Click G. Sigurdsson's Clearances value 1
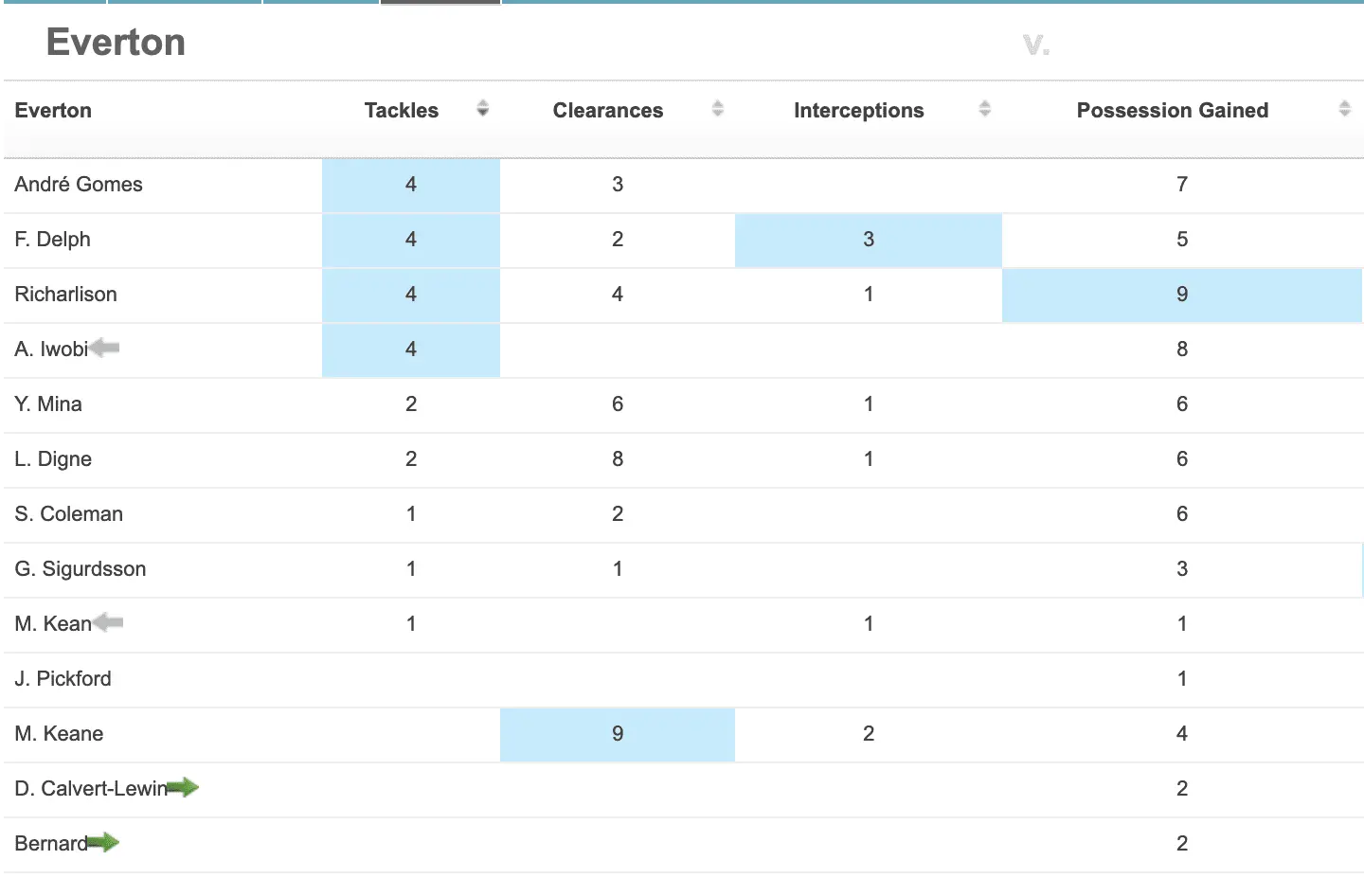 (x=618, y=569)
